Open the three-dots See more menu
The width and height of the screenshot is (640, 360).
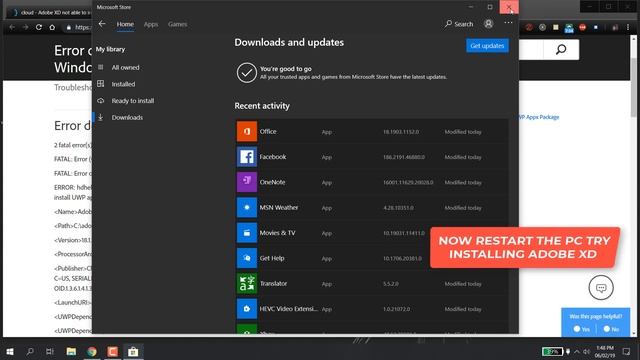(508, 23)
